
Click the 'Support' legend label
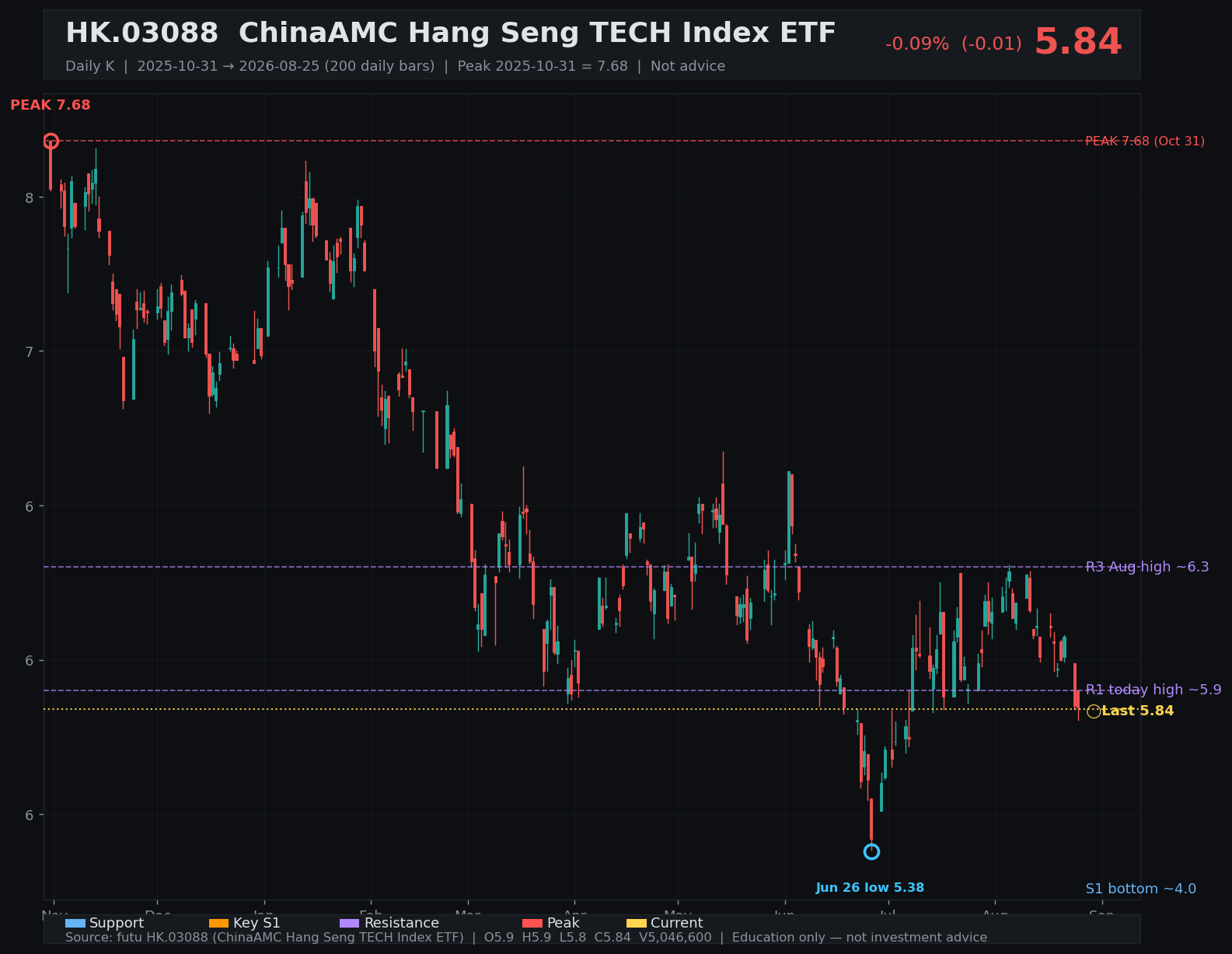(x=117, y=923)
